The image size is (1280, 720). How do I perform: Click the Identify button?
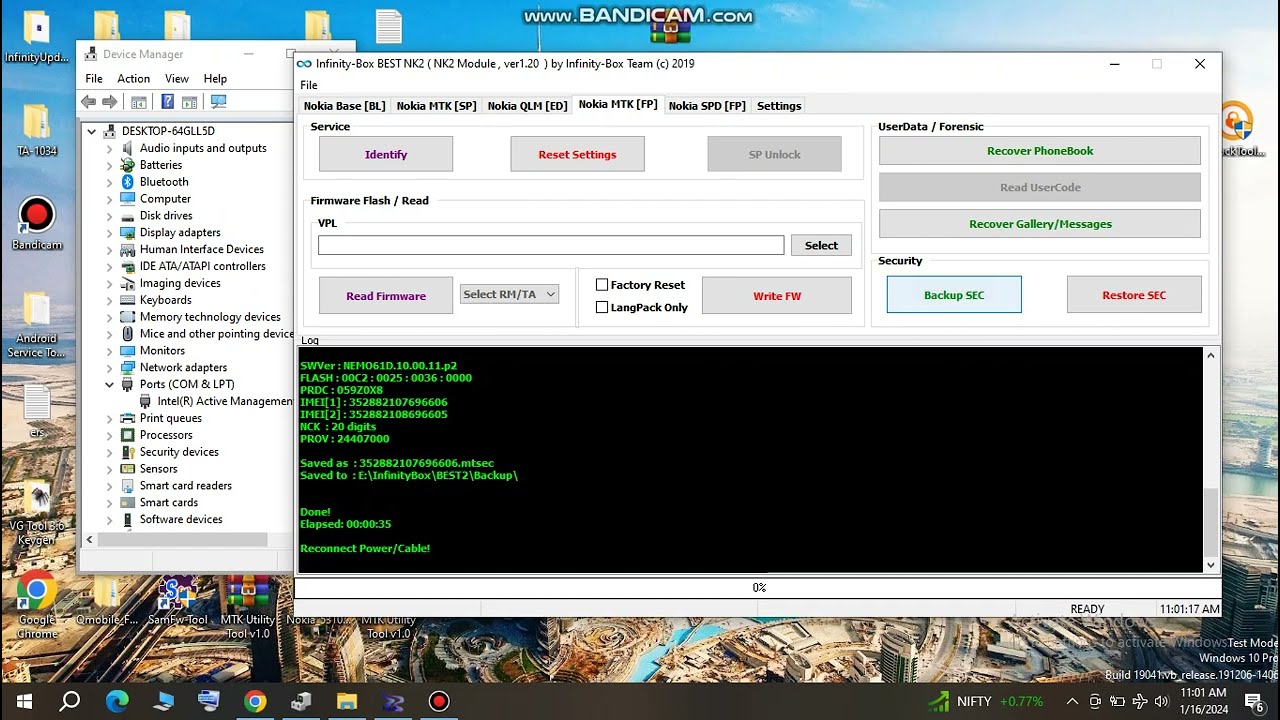tap(386, 154)
